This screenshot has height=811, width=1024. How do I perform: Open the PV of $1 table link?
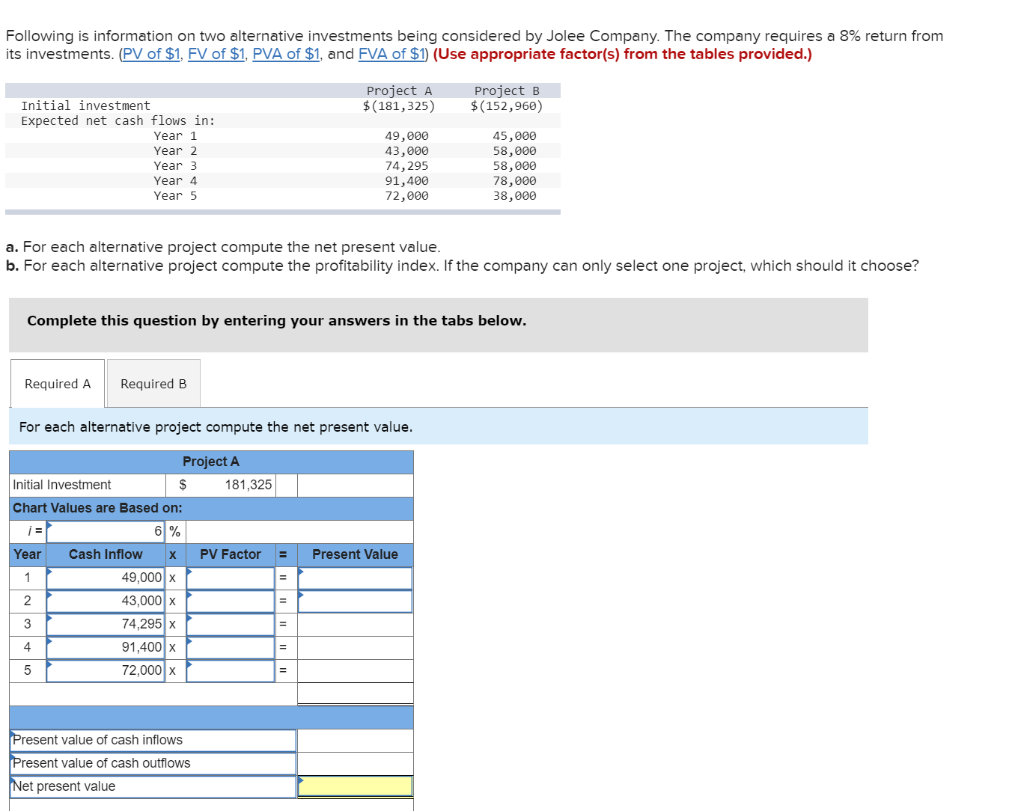(151, 54)
